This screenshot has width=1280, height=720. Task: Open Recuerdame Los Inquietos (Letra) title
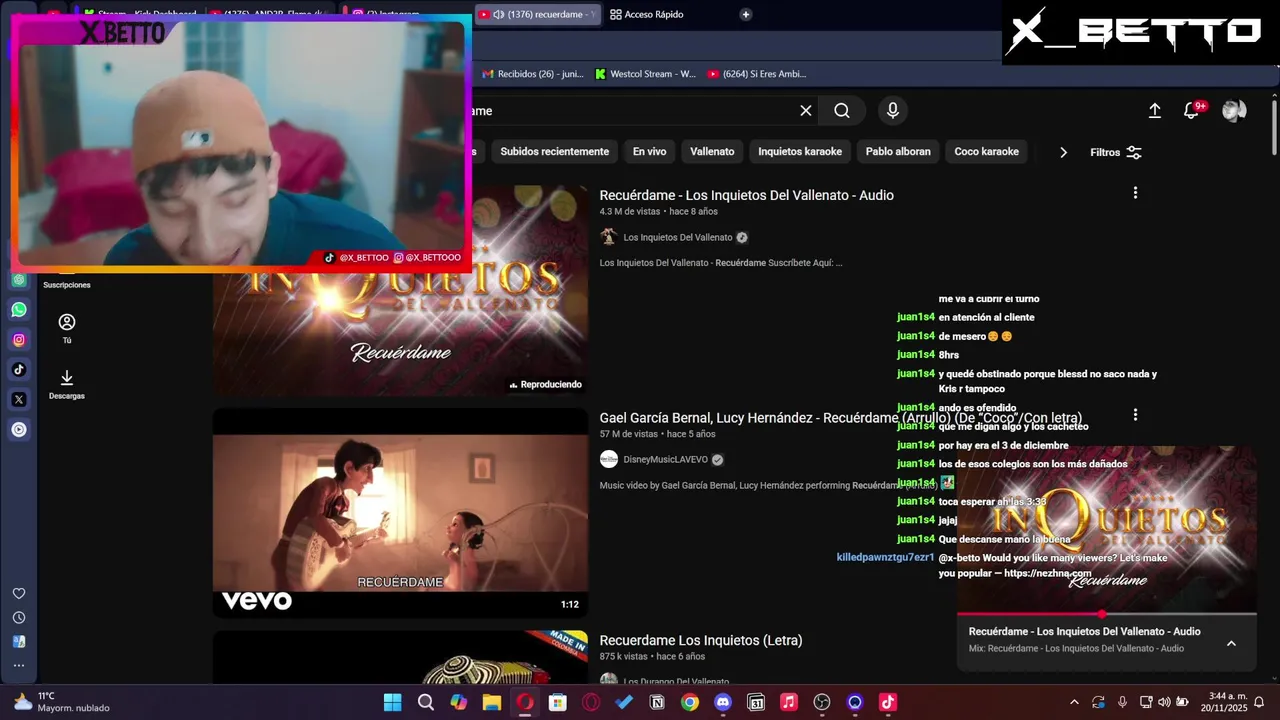(x=701, y=640)
